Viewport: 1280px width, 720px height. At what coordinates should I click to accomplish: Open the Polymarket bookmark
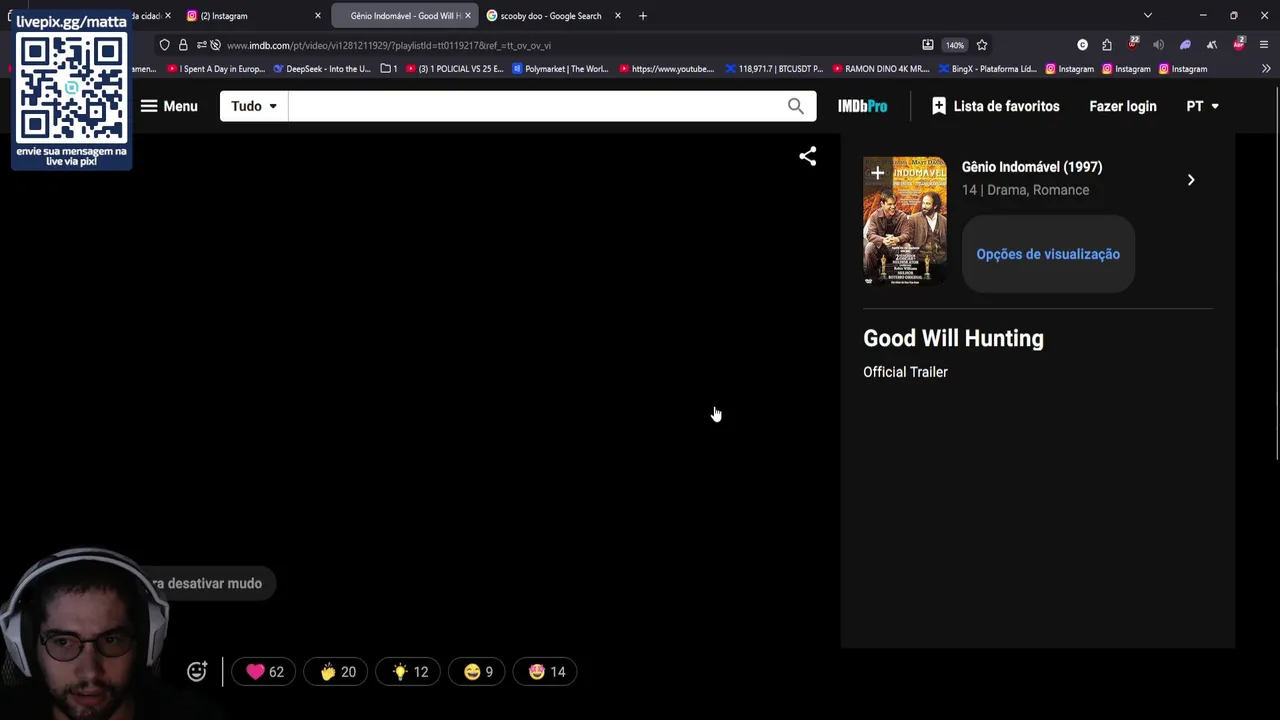(x=560, y=69)
